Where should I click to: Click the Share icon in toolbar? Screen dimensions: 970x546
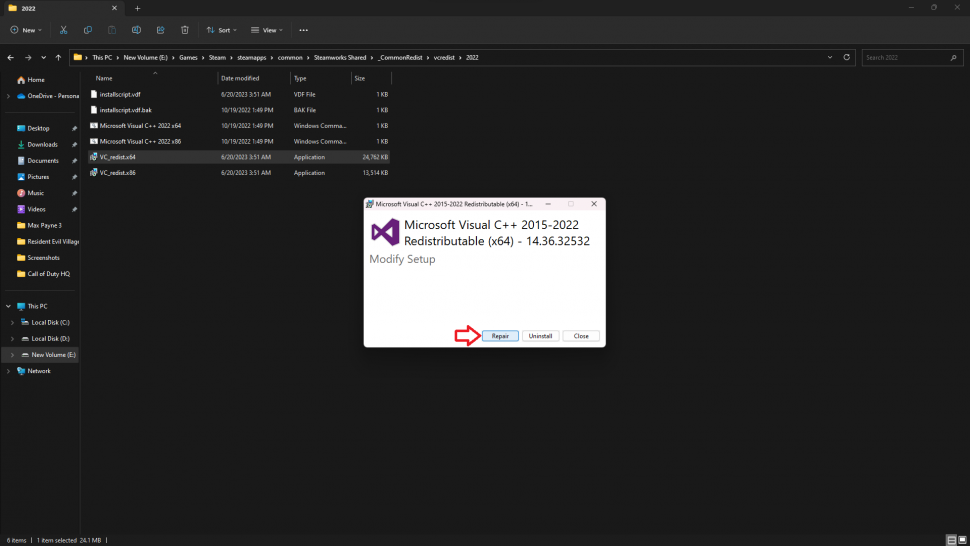[x=160, y=30]
